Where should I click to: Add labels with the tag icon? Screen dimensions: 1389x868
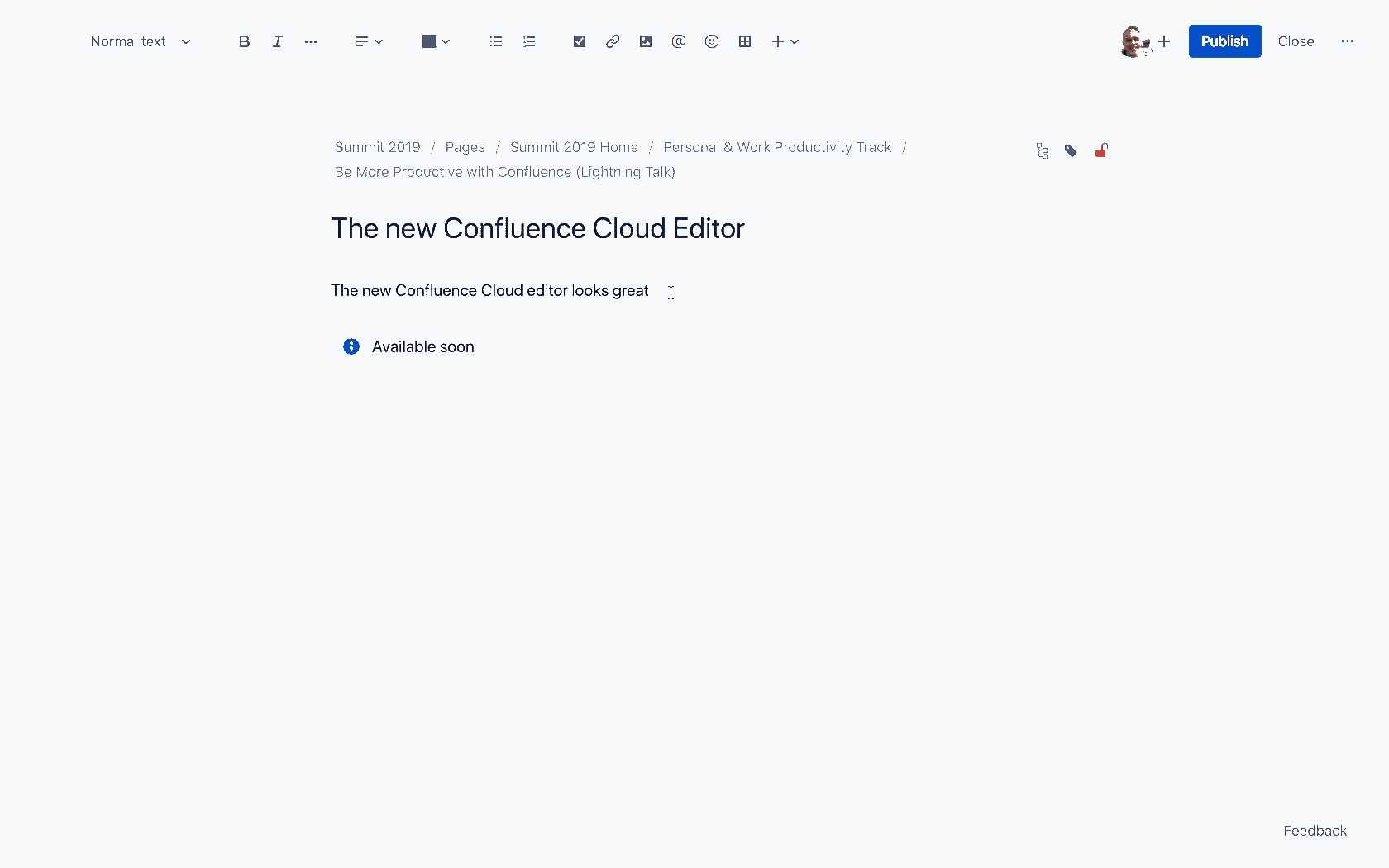(1071, 150)
